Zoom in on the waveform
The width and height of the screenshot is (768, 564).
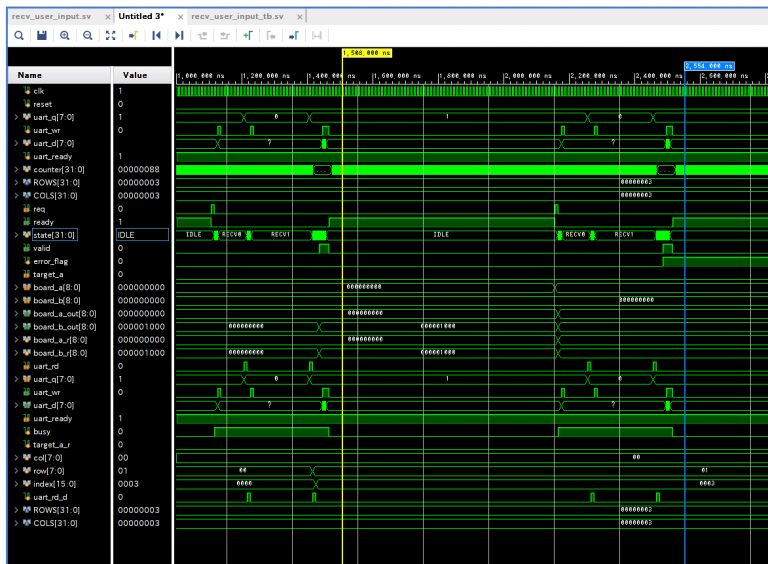[65, 35]
